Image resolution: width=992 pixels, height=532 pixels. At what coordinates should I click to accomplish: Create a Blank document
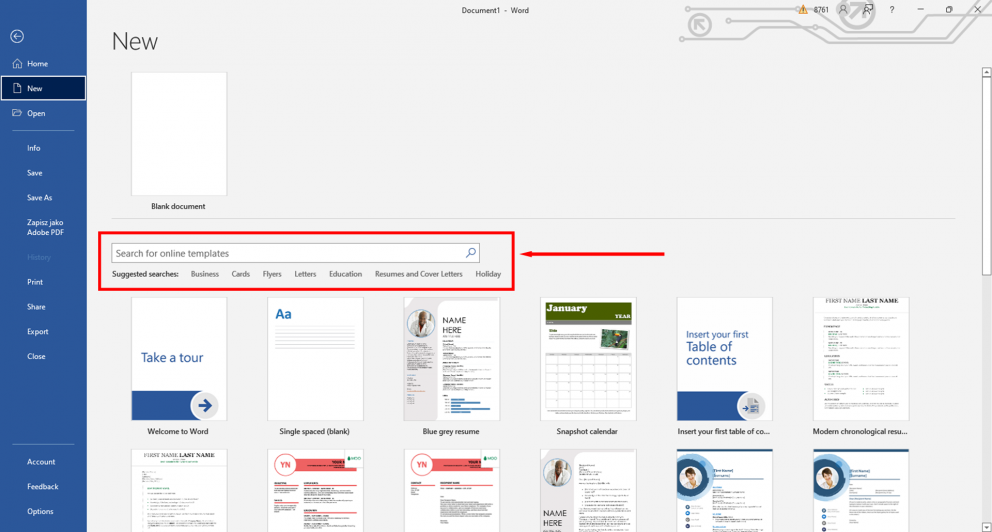(x=179, y=141)
